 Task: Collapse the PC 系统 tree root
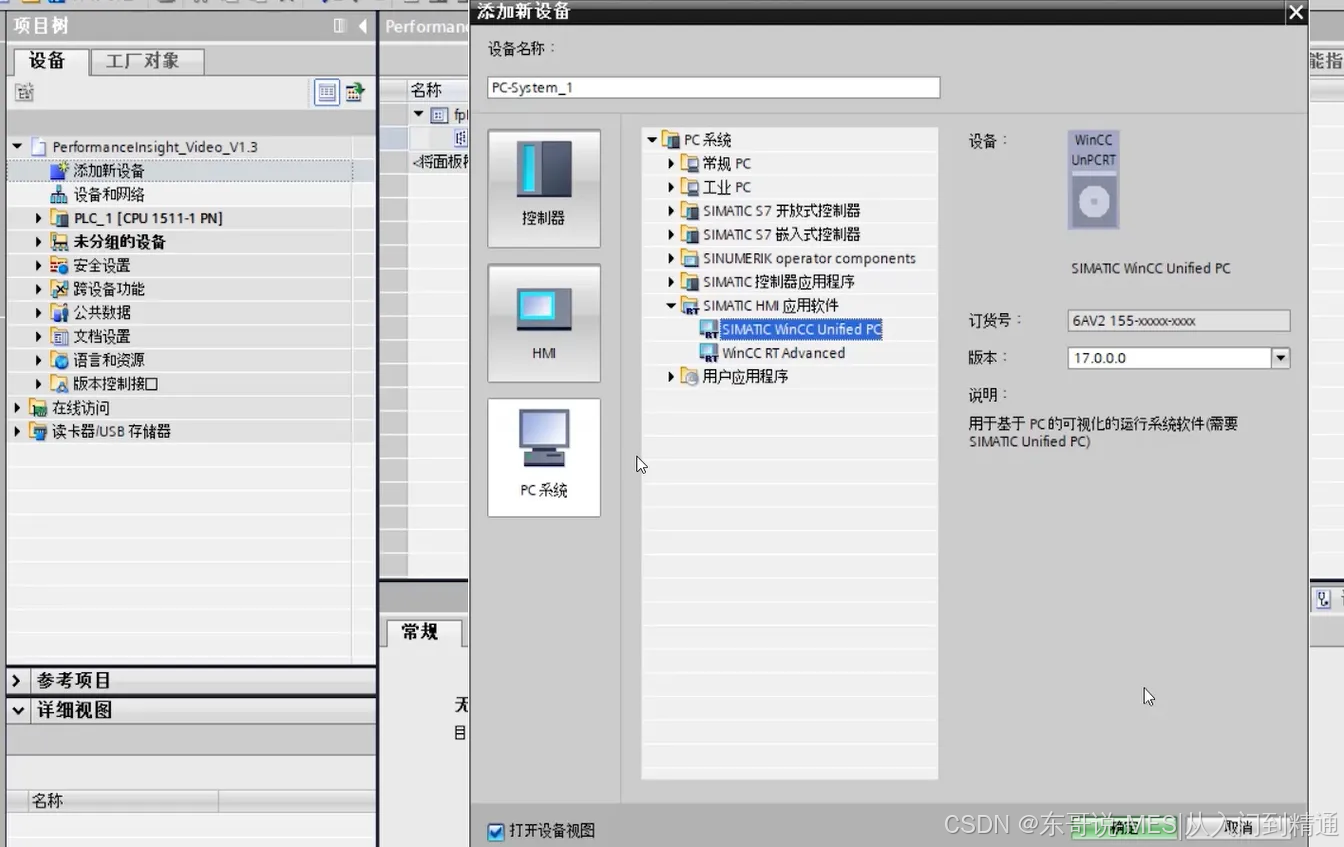pyautogui.click(x=653, y=140)
